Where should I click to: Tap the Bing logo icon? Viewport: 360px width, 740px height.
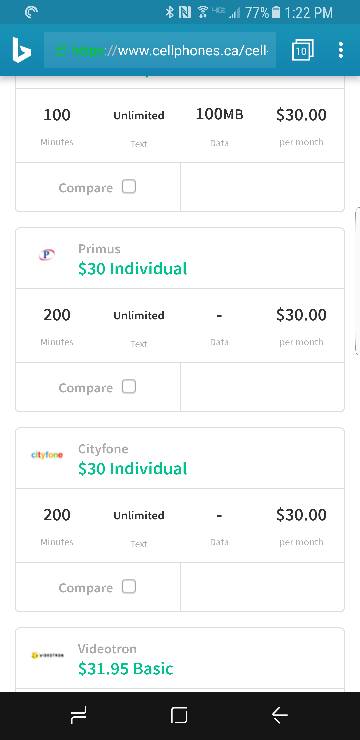[21, 51]
